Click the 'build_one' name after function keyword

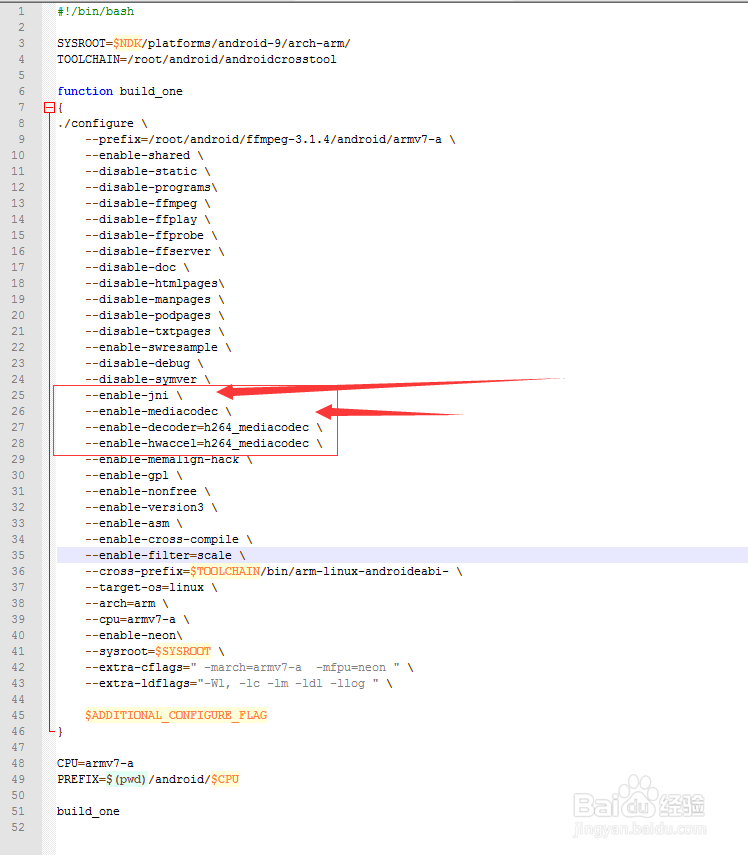151,91
